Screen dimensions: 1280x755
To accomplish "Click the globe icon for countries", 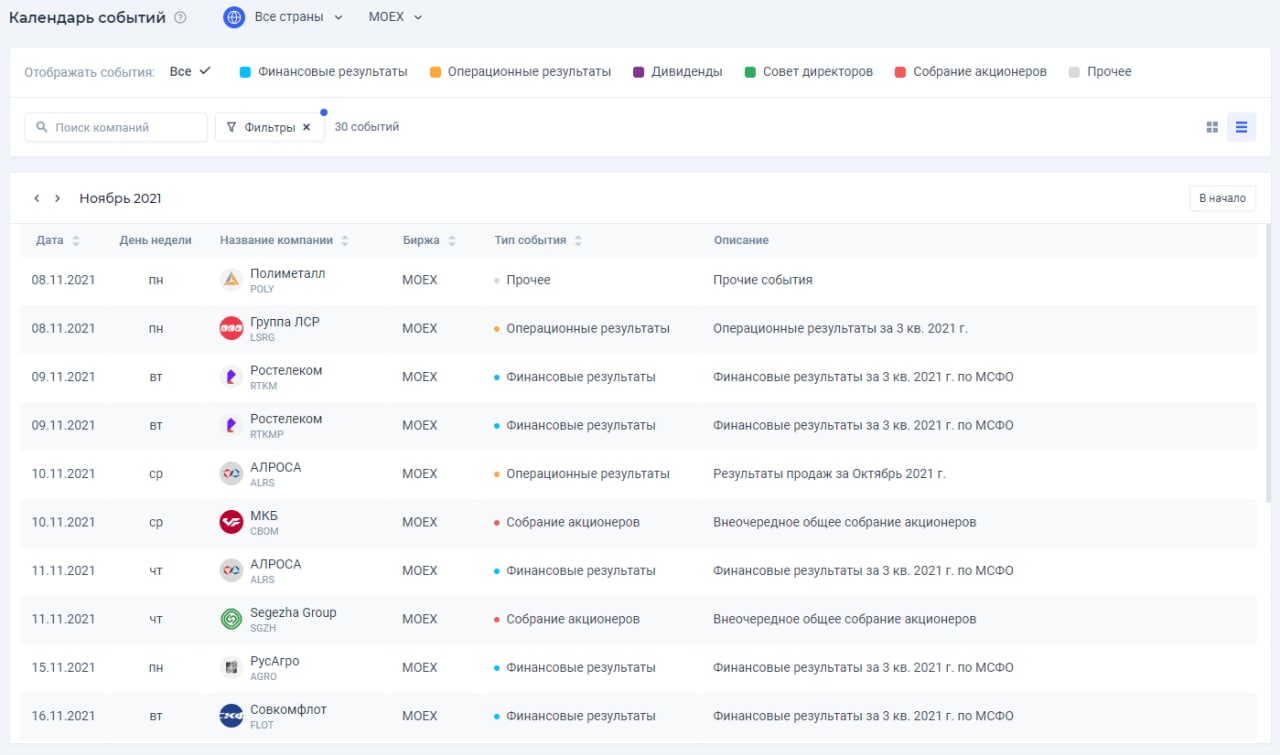I will pyautogui.click(x=234, y=17).
